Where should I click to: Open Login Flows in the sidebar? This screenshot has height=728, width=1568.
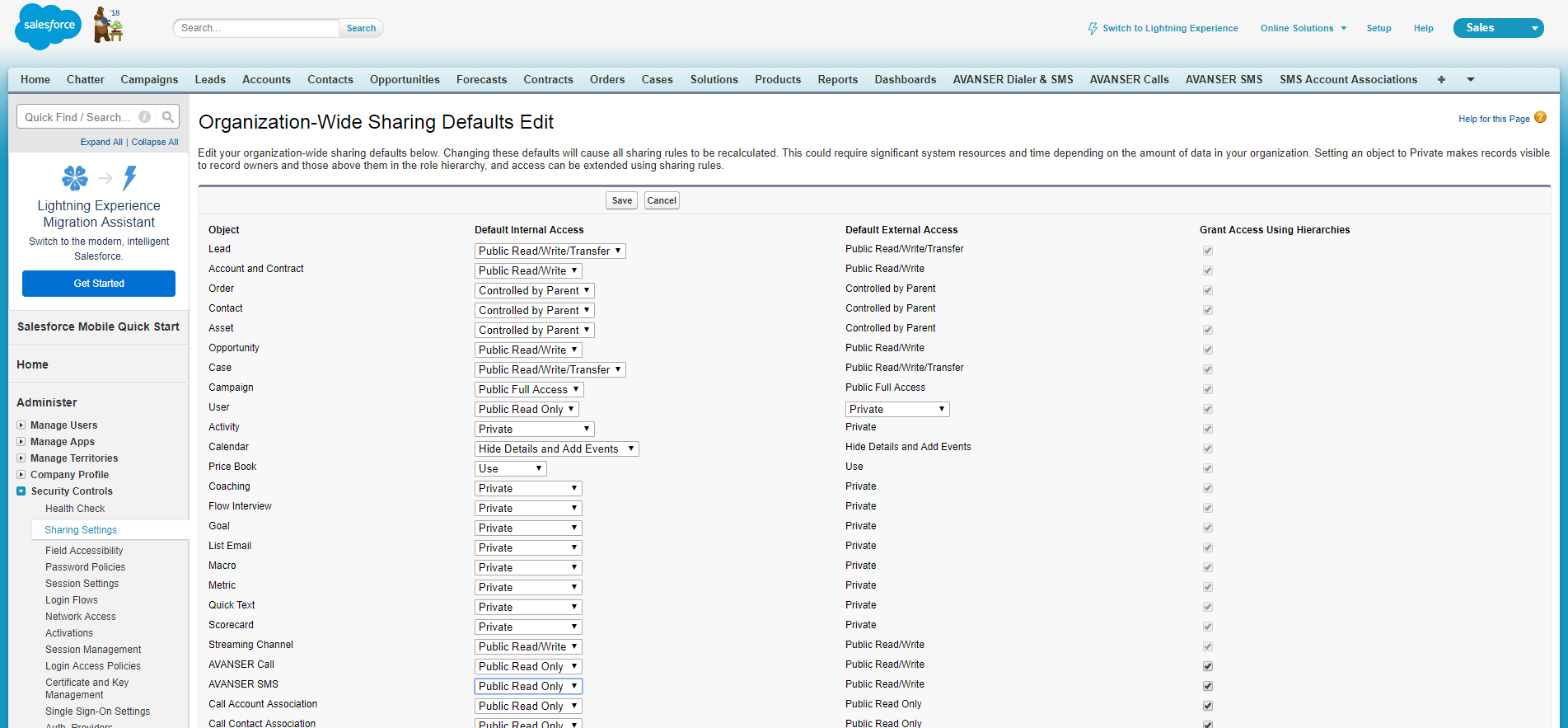72,600
